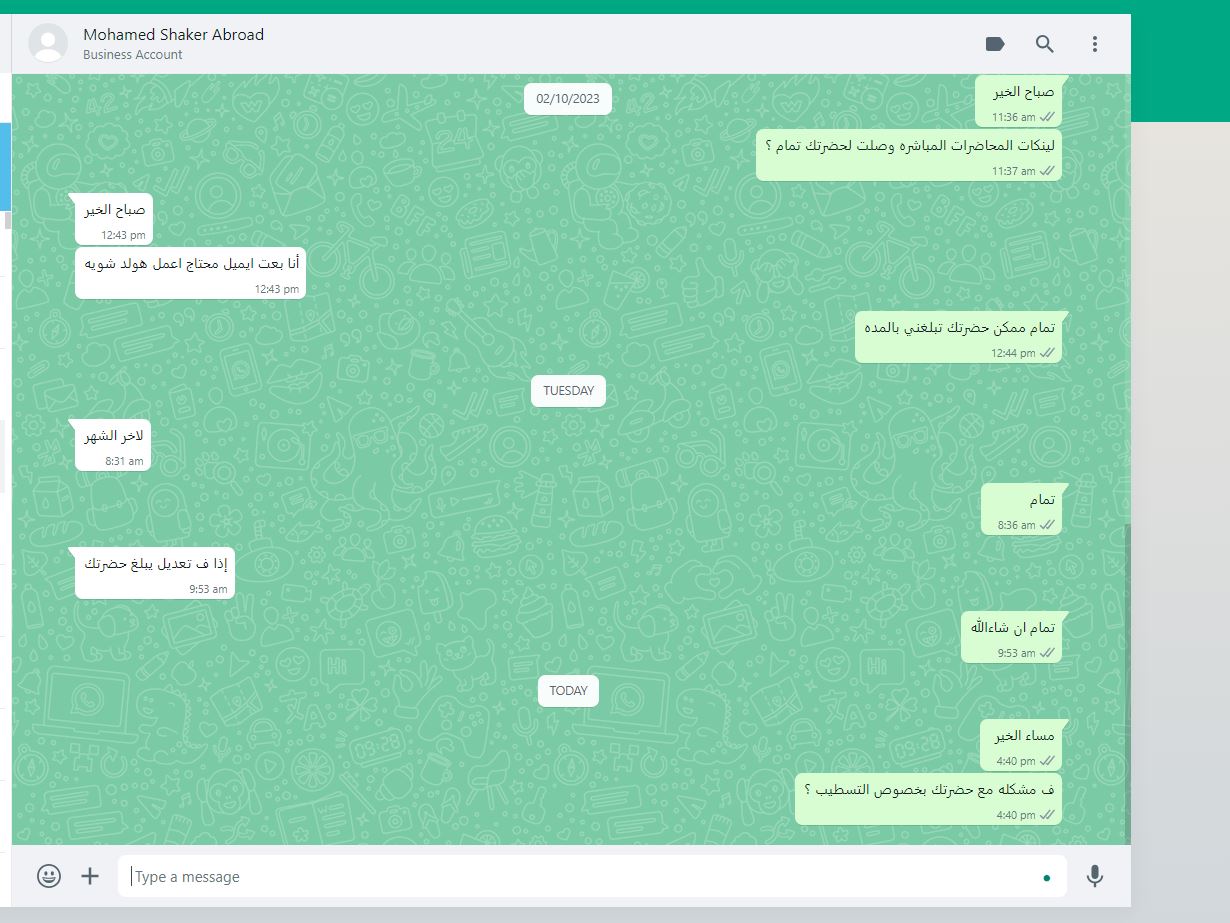Select the incoming message at 8:31 am
The height and width of the screenshot is (923, 1230).
coord(113,445)
